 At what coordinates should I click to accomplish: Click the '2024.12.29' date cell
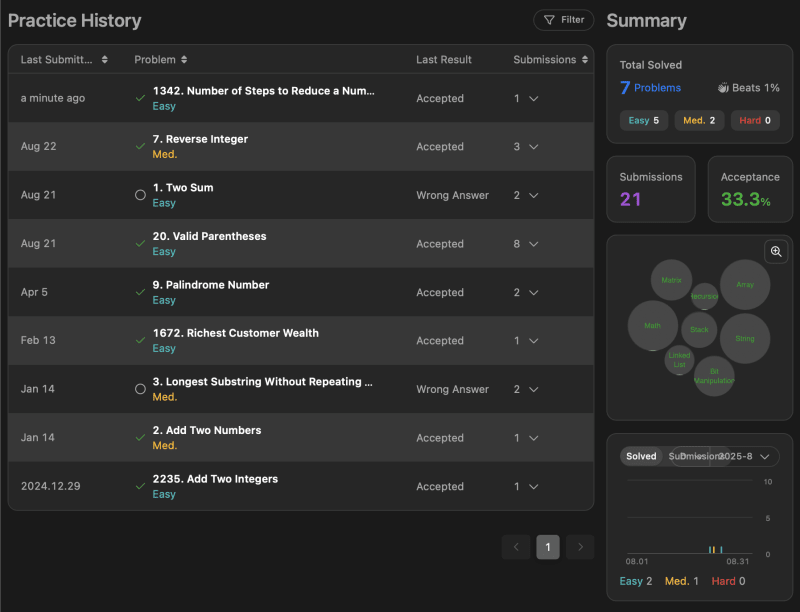pyautogui.click(x=51, y=486)
